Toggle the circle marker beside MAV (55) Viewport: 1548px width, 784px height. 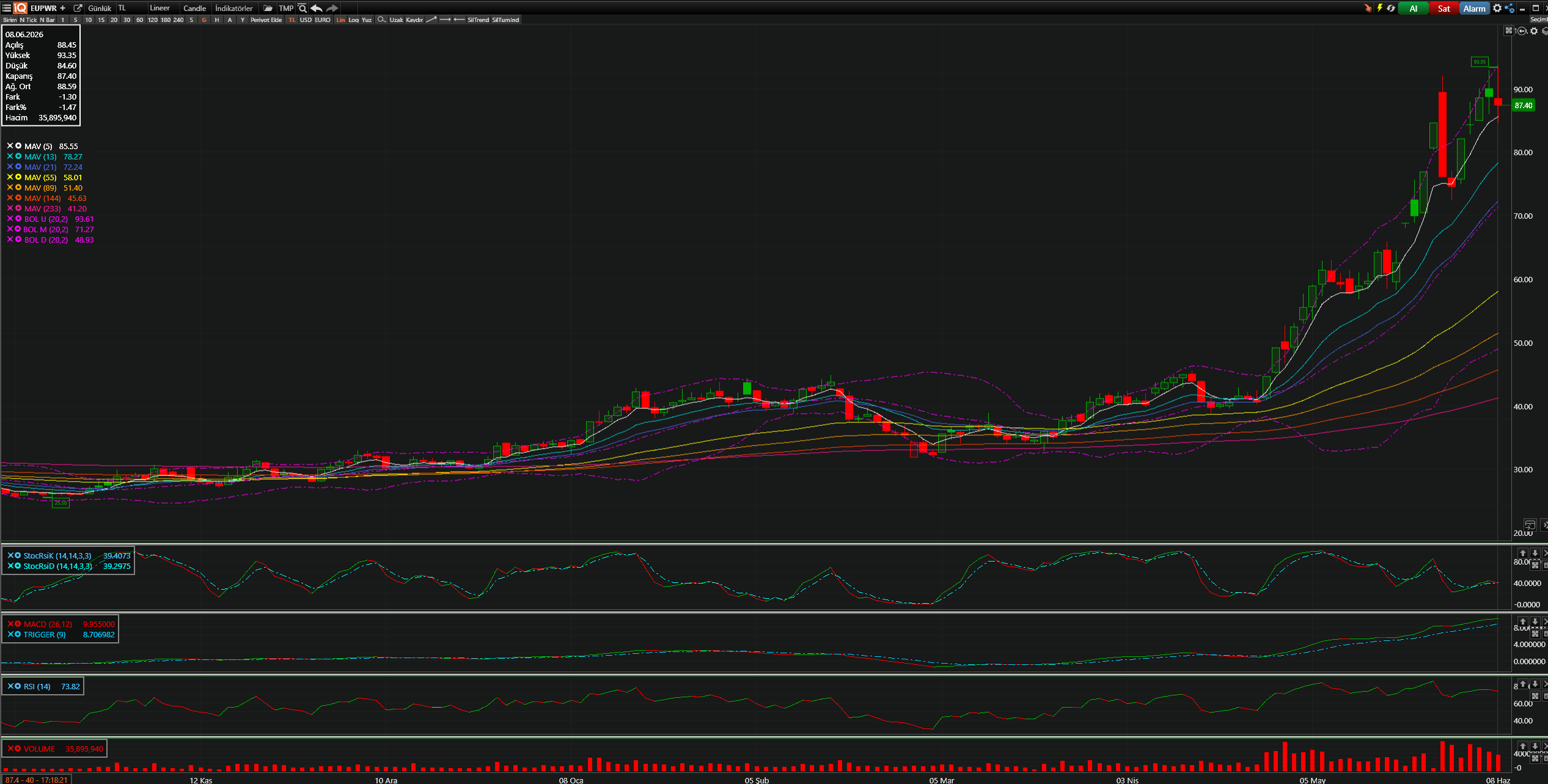[x=18, y=177]
